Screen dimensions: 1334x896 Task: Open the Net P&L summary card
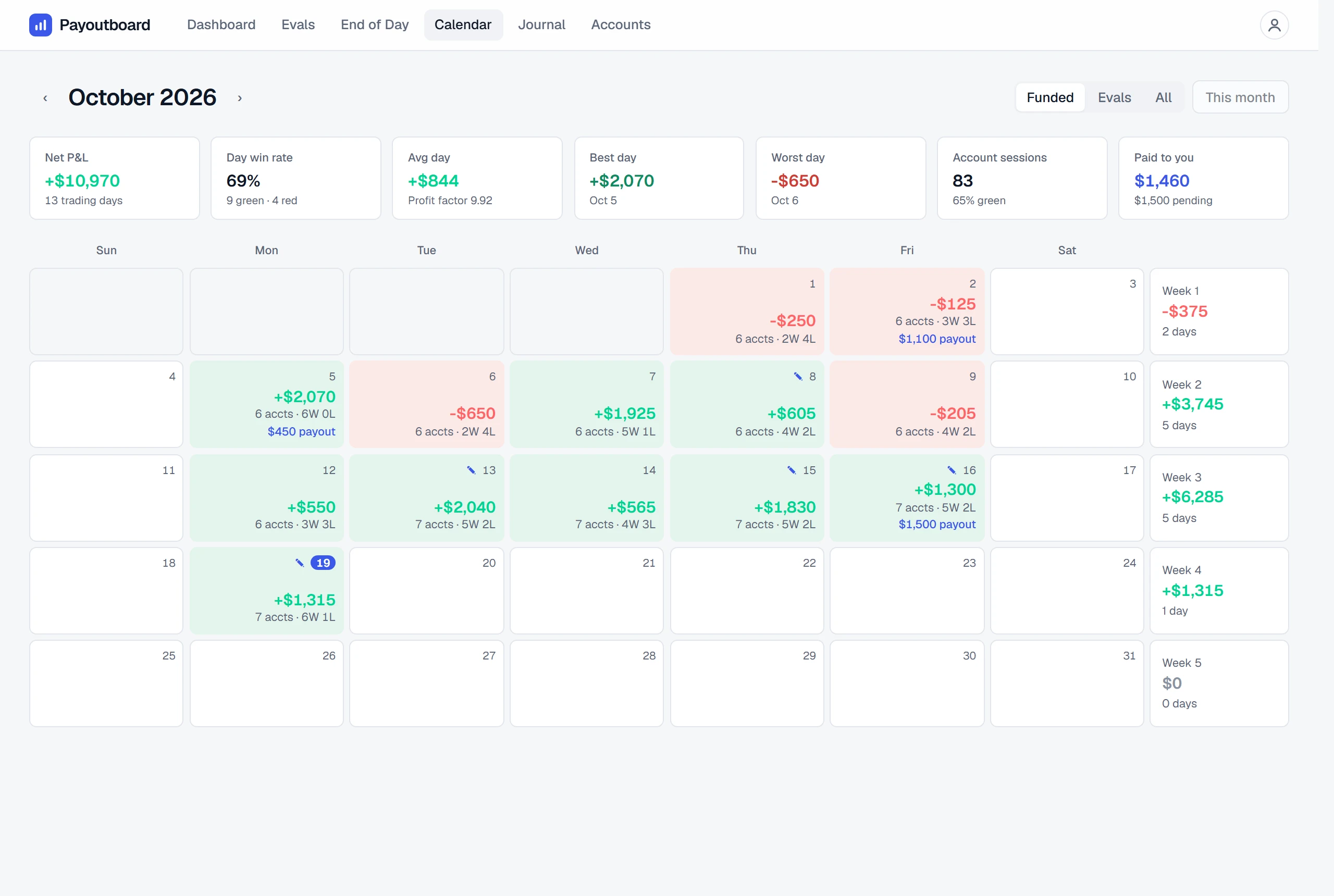[114, 178]
